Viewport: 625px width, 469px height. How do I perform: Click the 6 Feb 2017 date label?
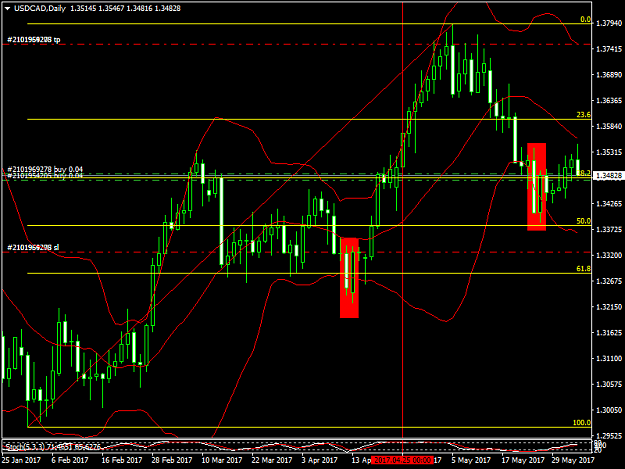(70, 460)
